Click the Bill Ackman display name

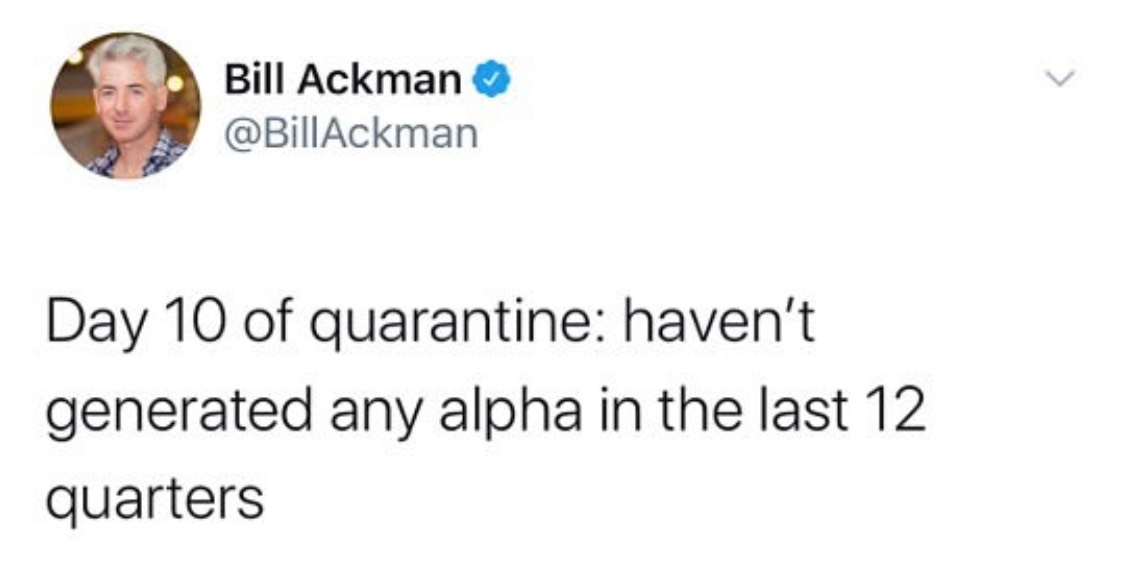click(x=343, y=79)
